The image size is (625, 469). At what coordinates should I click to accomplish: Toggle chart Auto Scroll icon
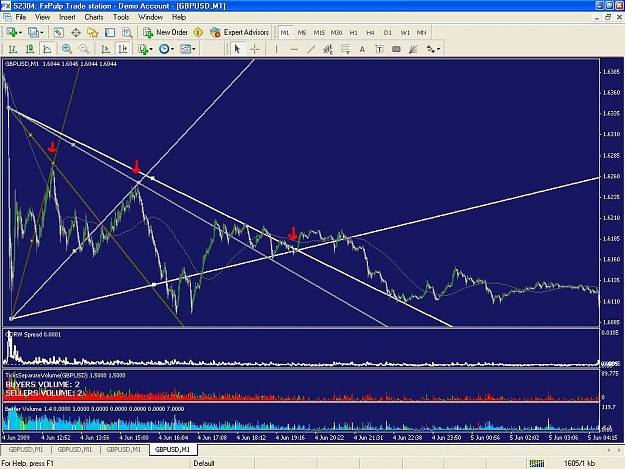[106, 49]
